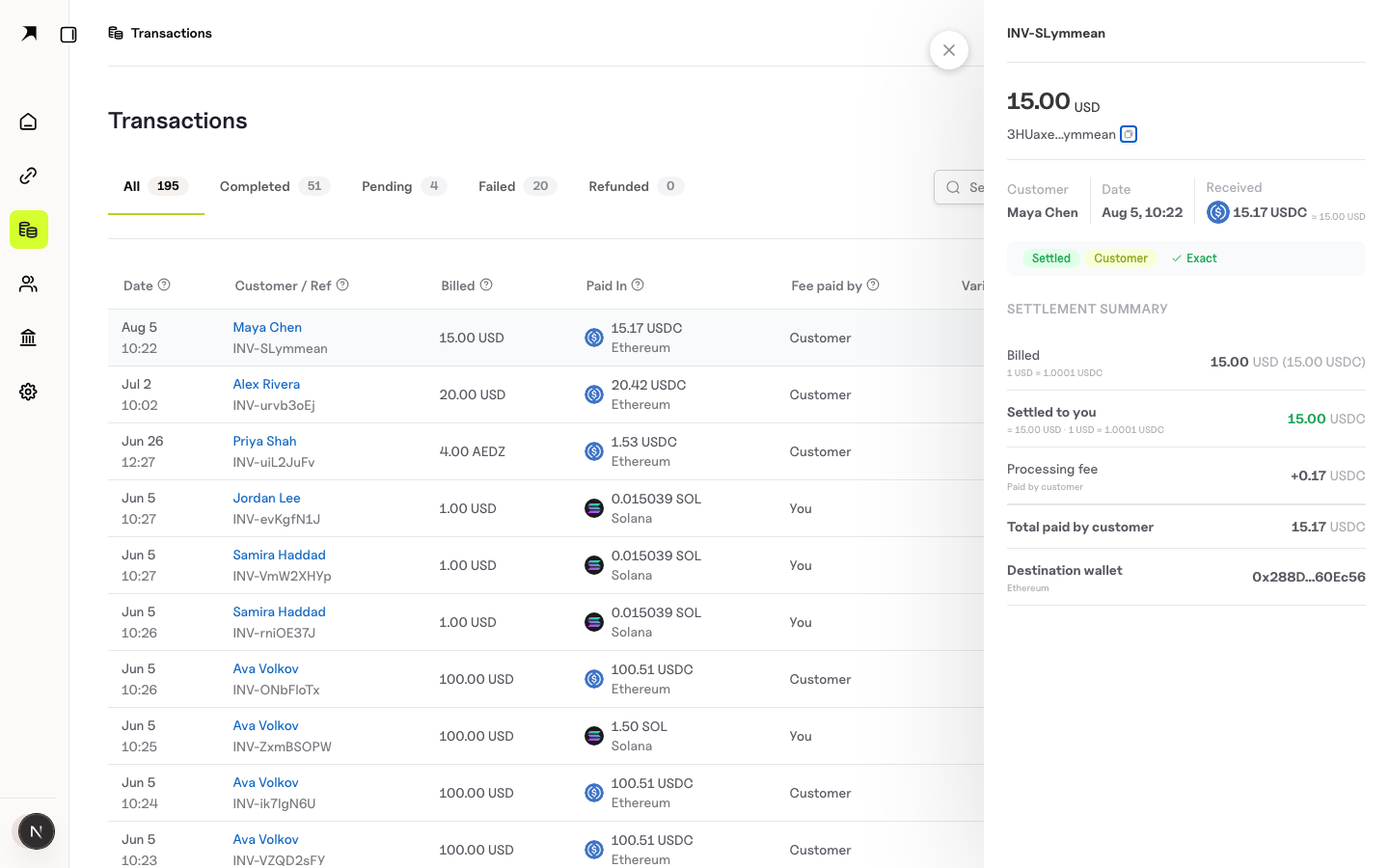1389x868 pixels.
Task: Click the Date column header
Action: coord(138,285)
